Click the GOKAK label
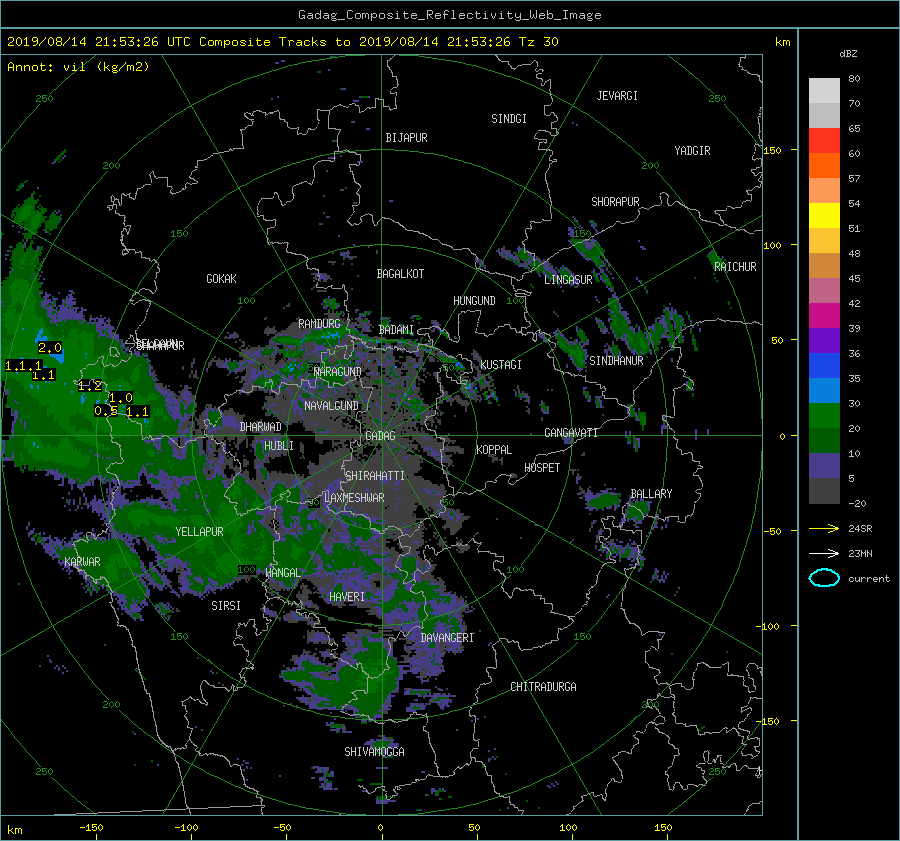 (222, 279)
